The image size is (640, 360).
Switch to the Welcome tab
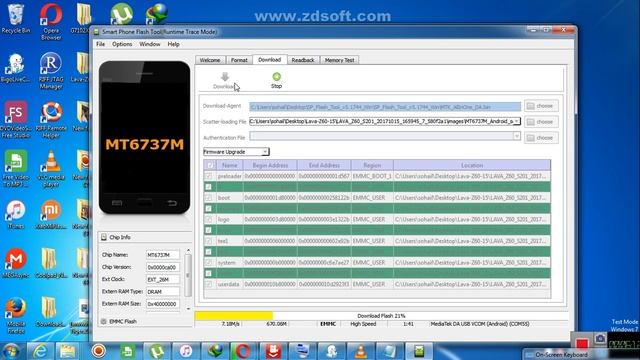pos(210,60)
